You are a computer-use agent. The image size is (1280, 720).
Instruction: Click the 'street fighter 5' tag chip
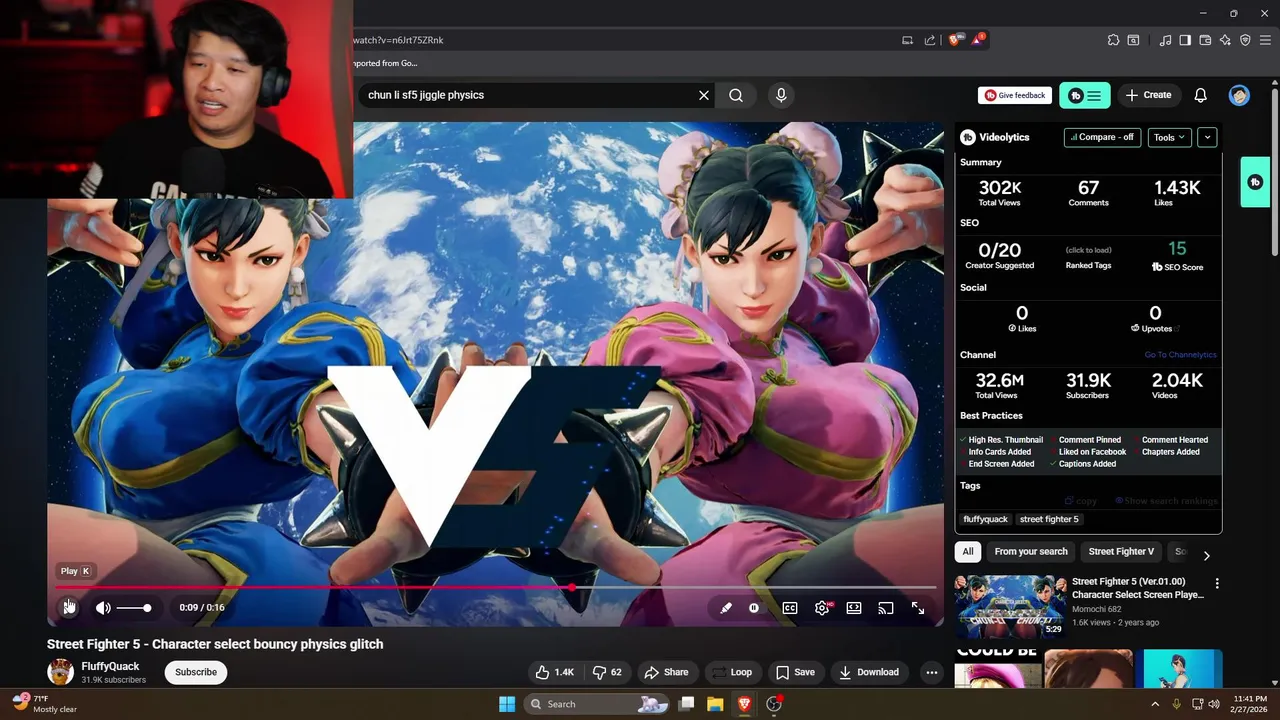1049,519
